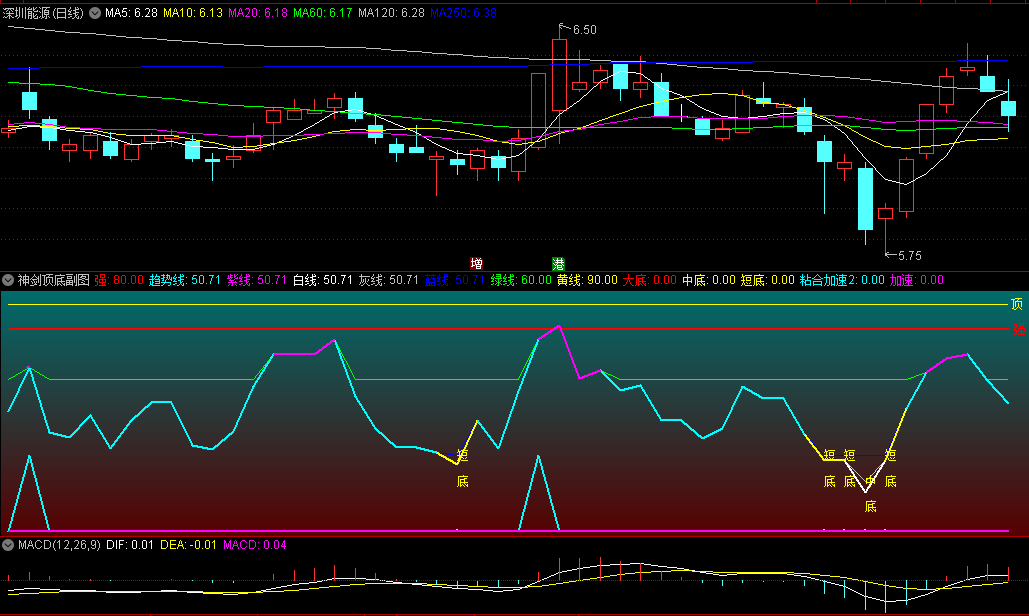Click the yellow 顶 line label at right edge
The width and height of the screenshot is (1029, 616).
[1017, 304]
